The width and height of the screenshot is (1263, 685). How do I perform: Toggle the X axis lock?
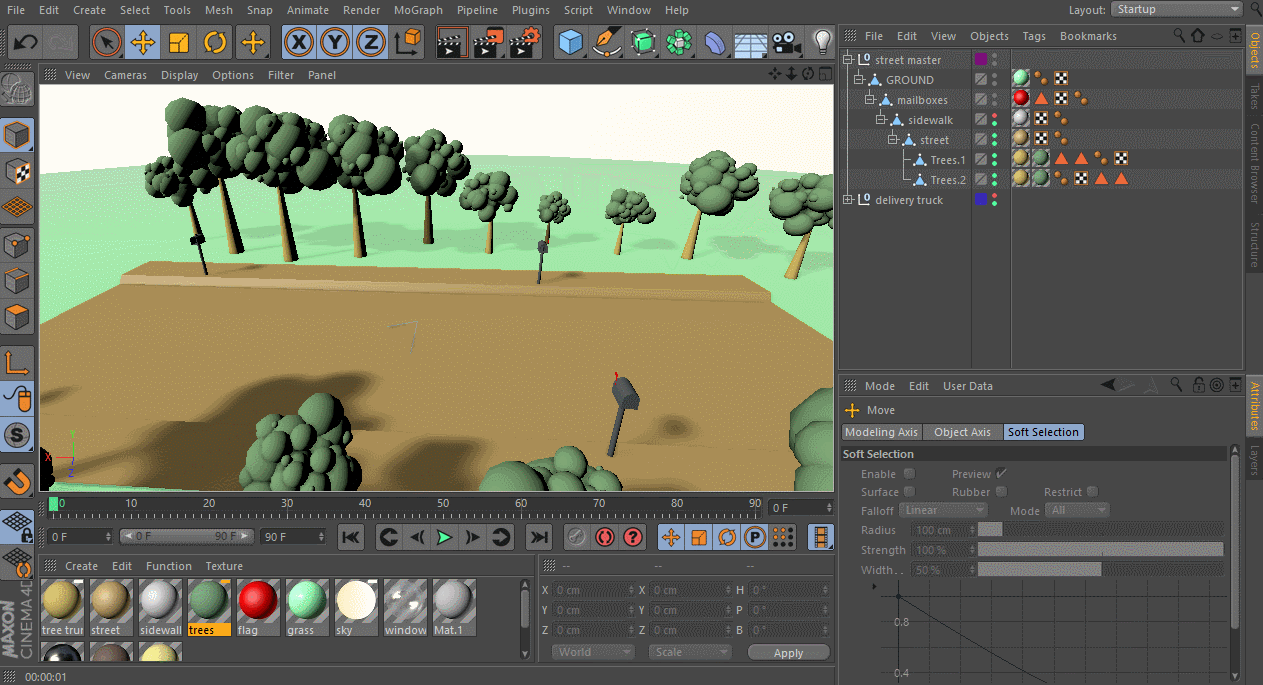pos(299,43)
